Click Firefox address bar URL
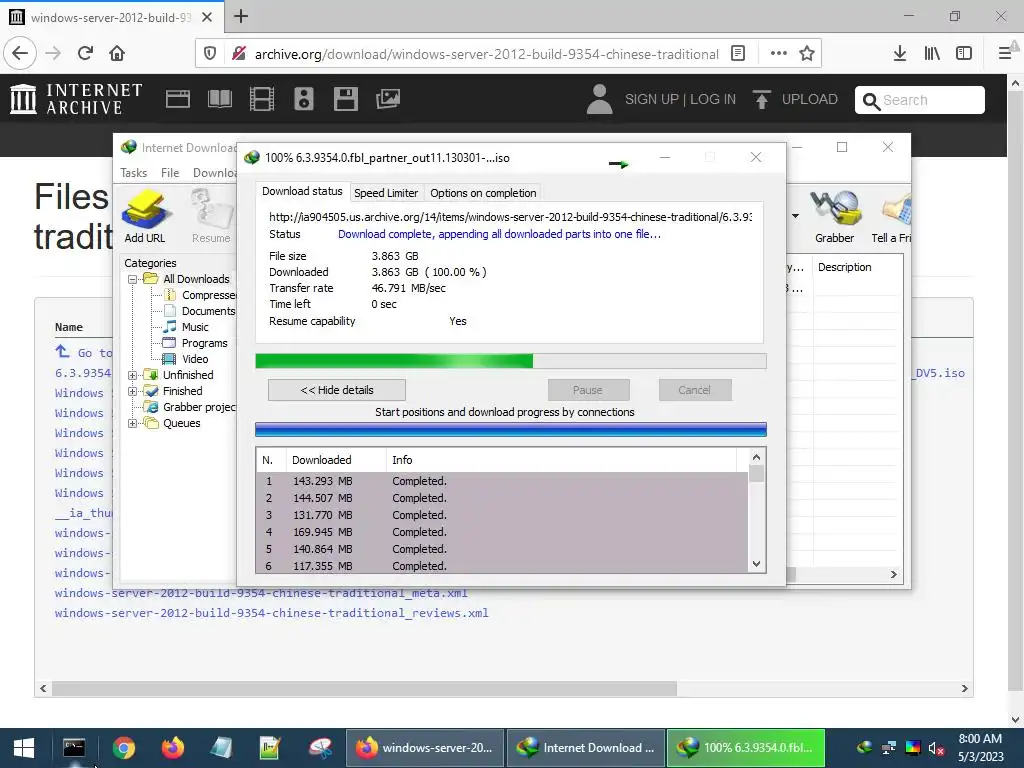The height and width of the screenshot is (768, 1024). click(487, 54)
